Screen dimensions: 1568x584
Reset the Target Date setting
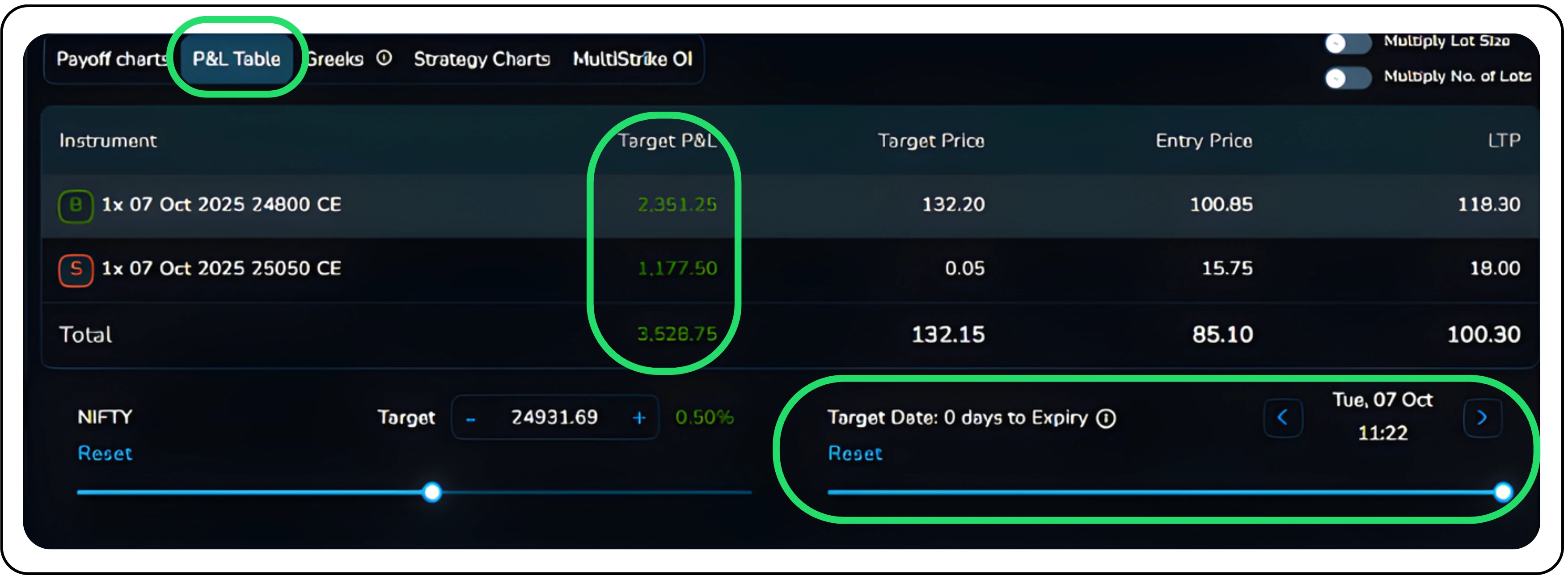[854, 454]
